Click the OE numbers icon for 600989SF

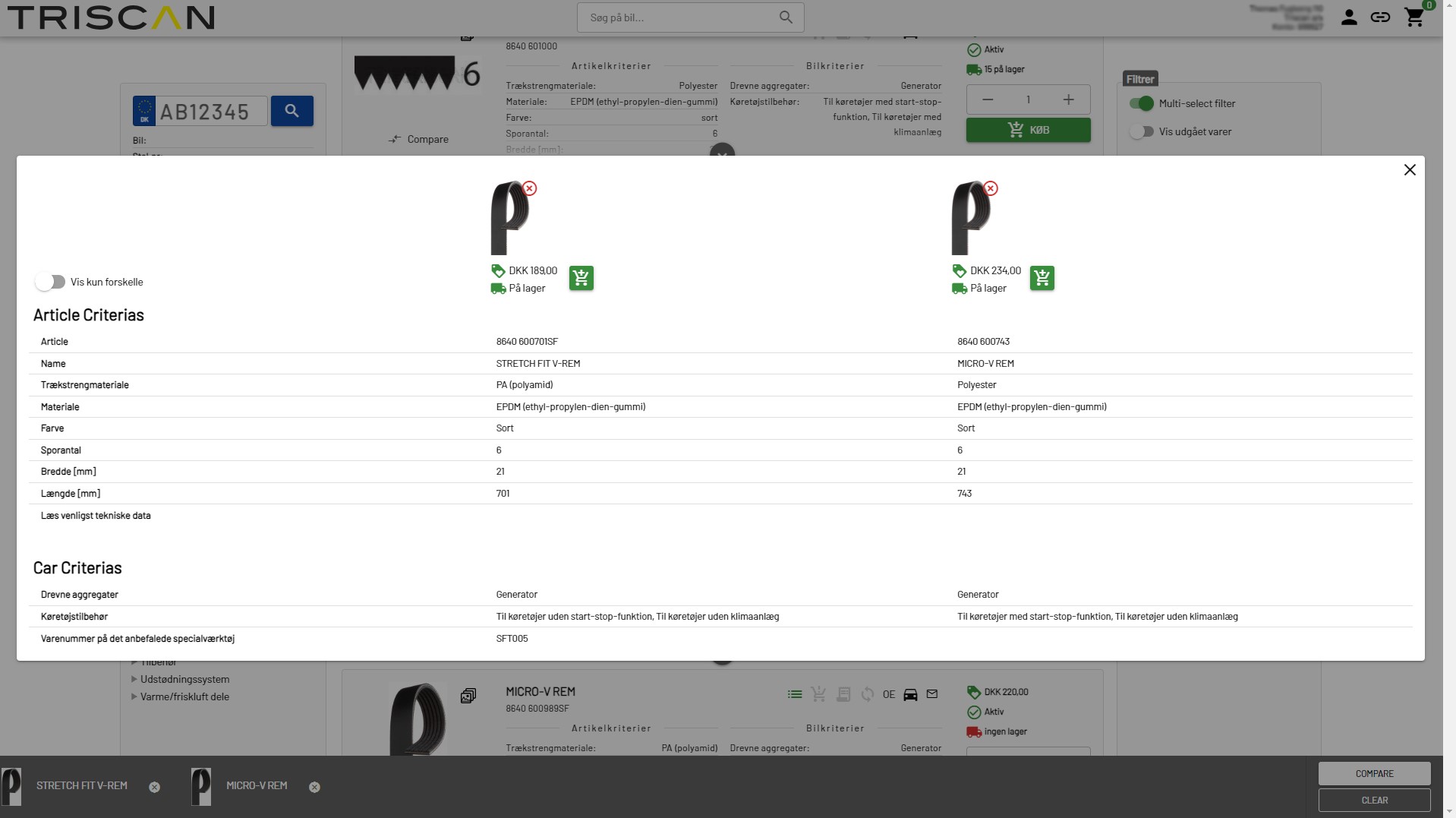coord(889,694)
